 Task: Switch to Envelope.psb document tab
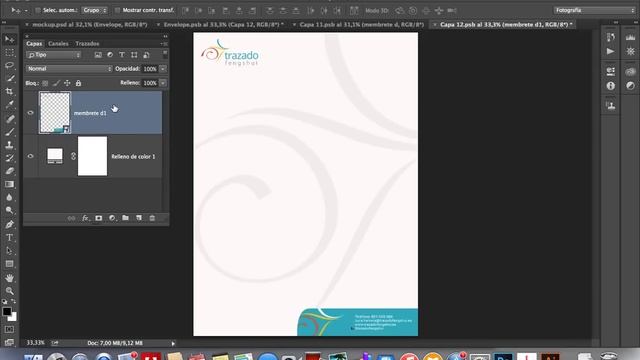click(224, 24)
